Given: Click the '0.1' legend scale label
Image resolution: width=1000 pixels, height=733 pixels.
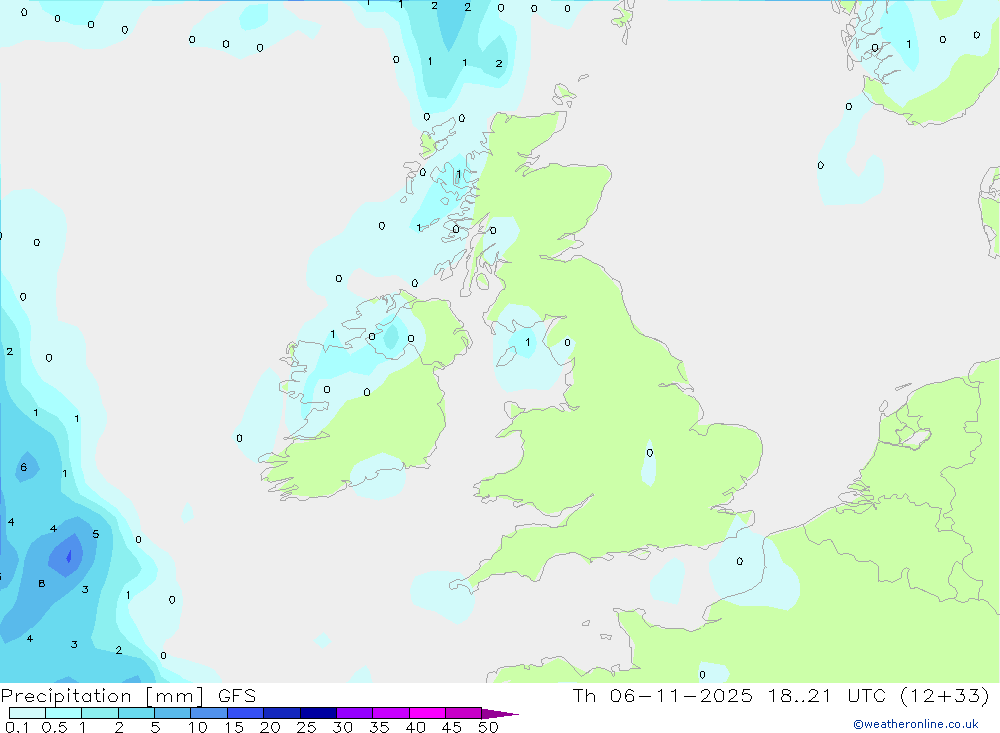Looking at the screenshot, I should click(17, 727).
